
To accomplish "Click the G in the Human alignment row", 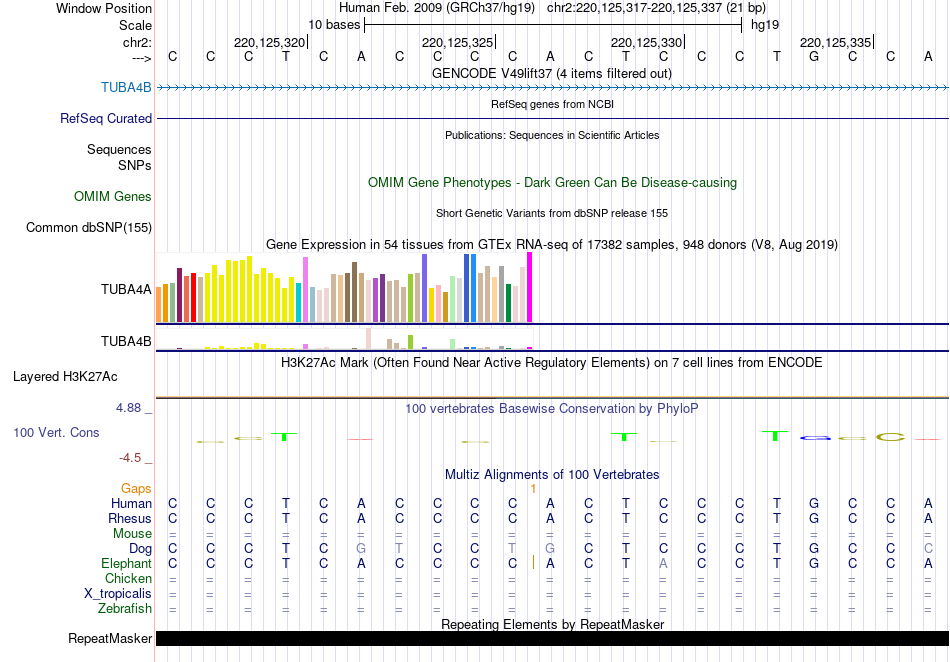I will (814, 503).
